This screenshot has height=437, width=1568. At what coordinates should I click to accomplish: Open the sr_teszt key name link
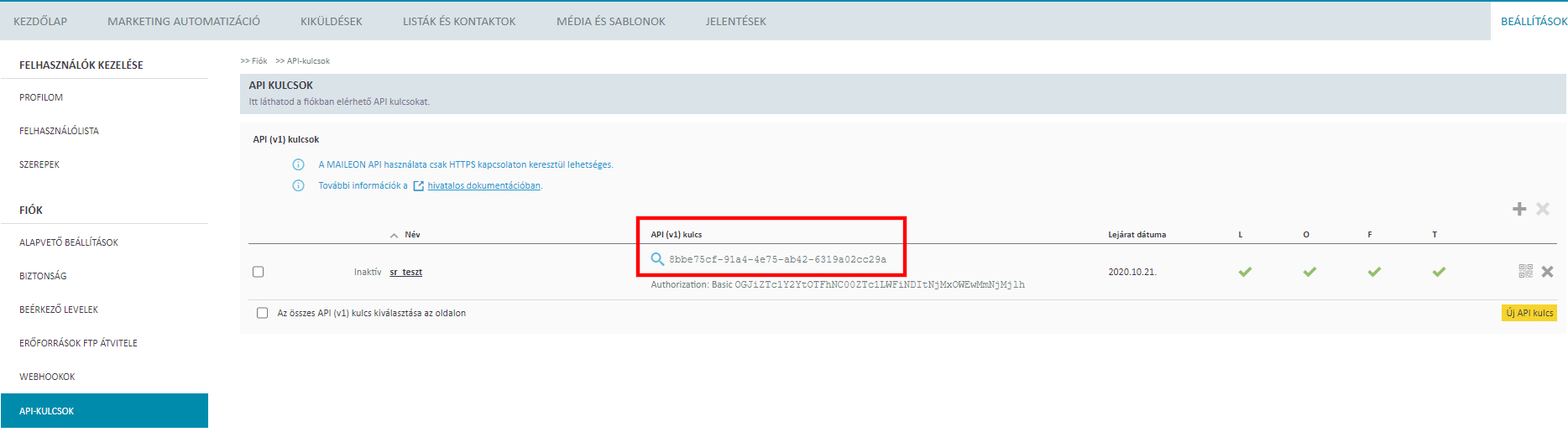(x=406, y=273)
